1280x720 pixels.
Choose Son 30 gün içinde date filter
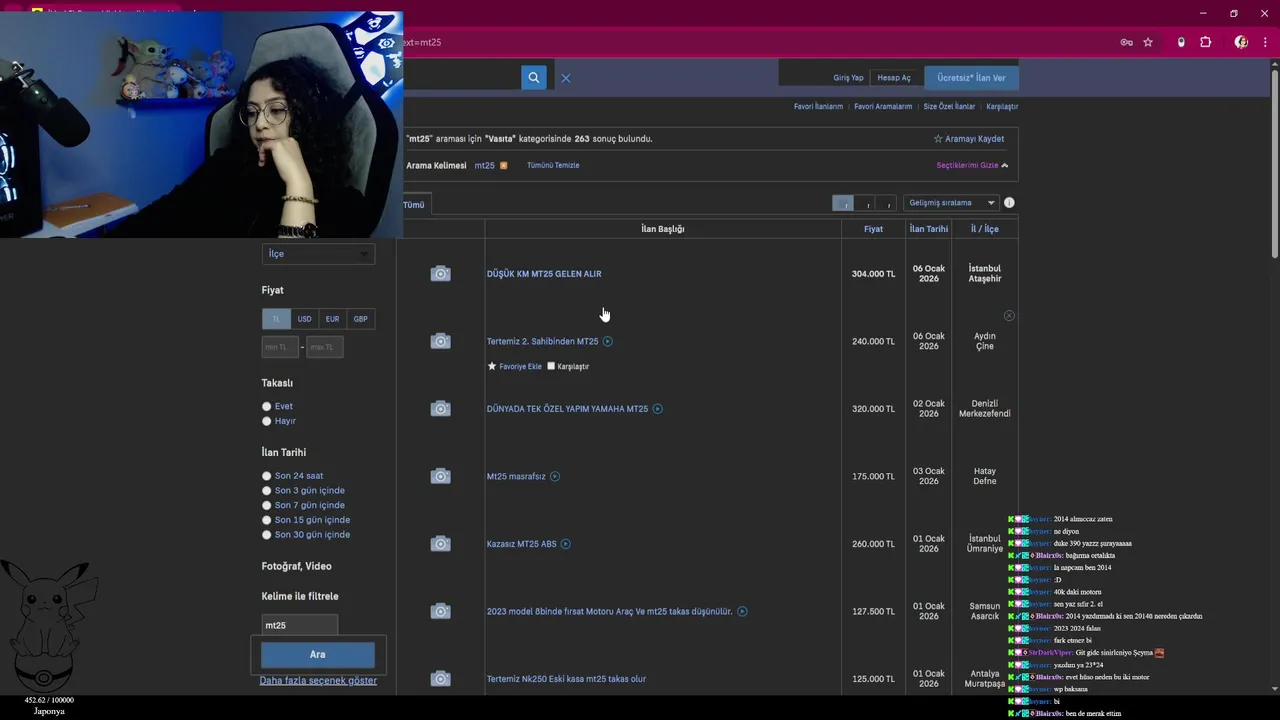266,535
